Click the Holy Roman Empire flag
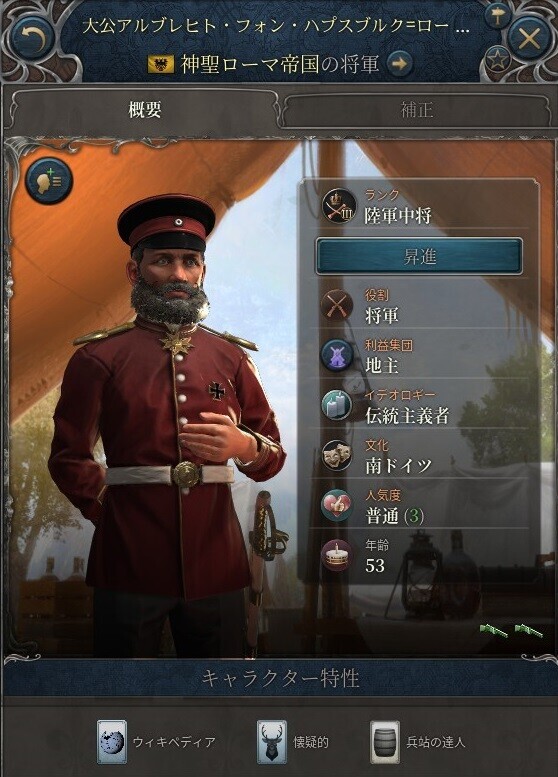 click(161, 64)
